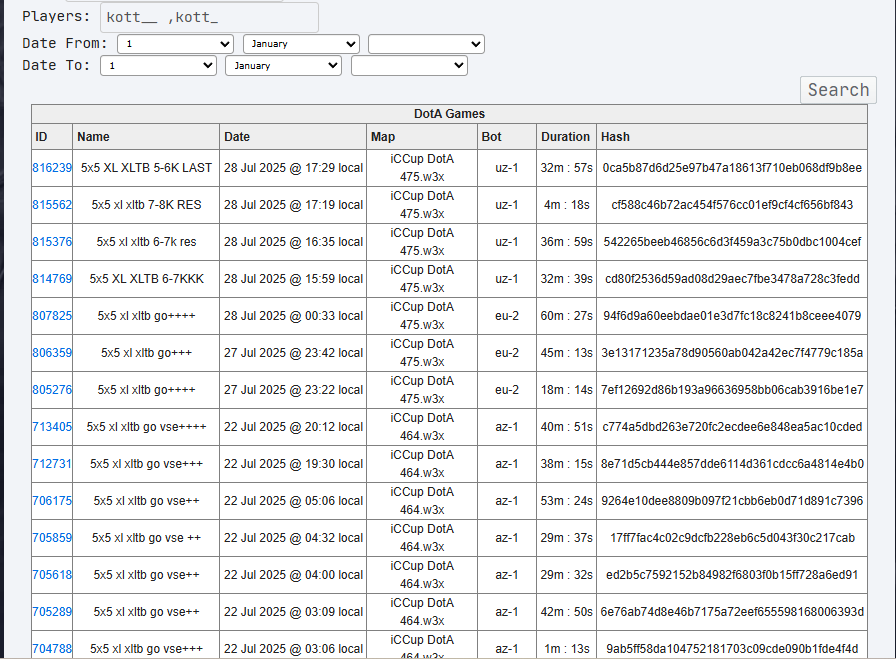Select hash starting with 542265beeb46
The image size is (896, 659).
coord(732,242)
